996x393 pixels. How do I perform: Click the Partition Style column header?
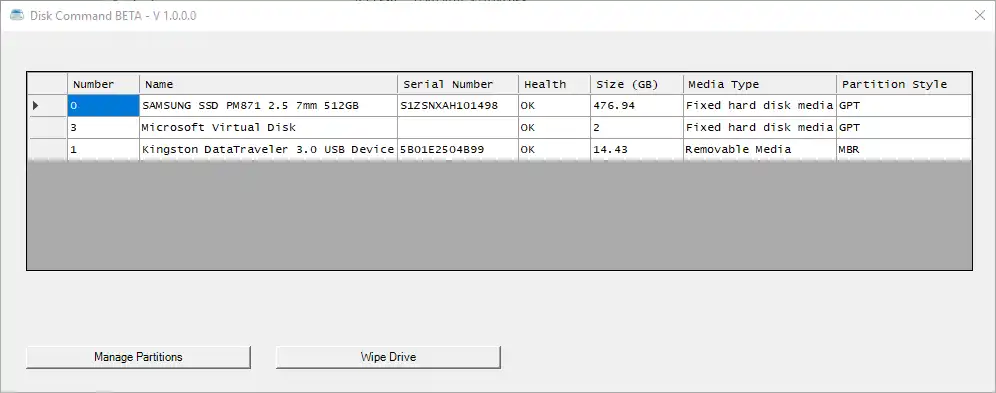point(904,84)
